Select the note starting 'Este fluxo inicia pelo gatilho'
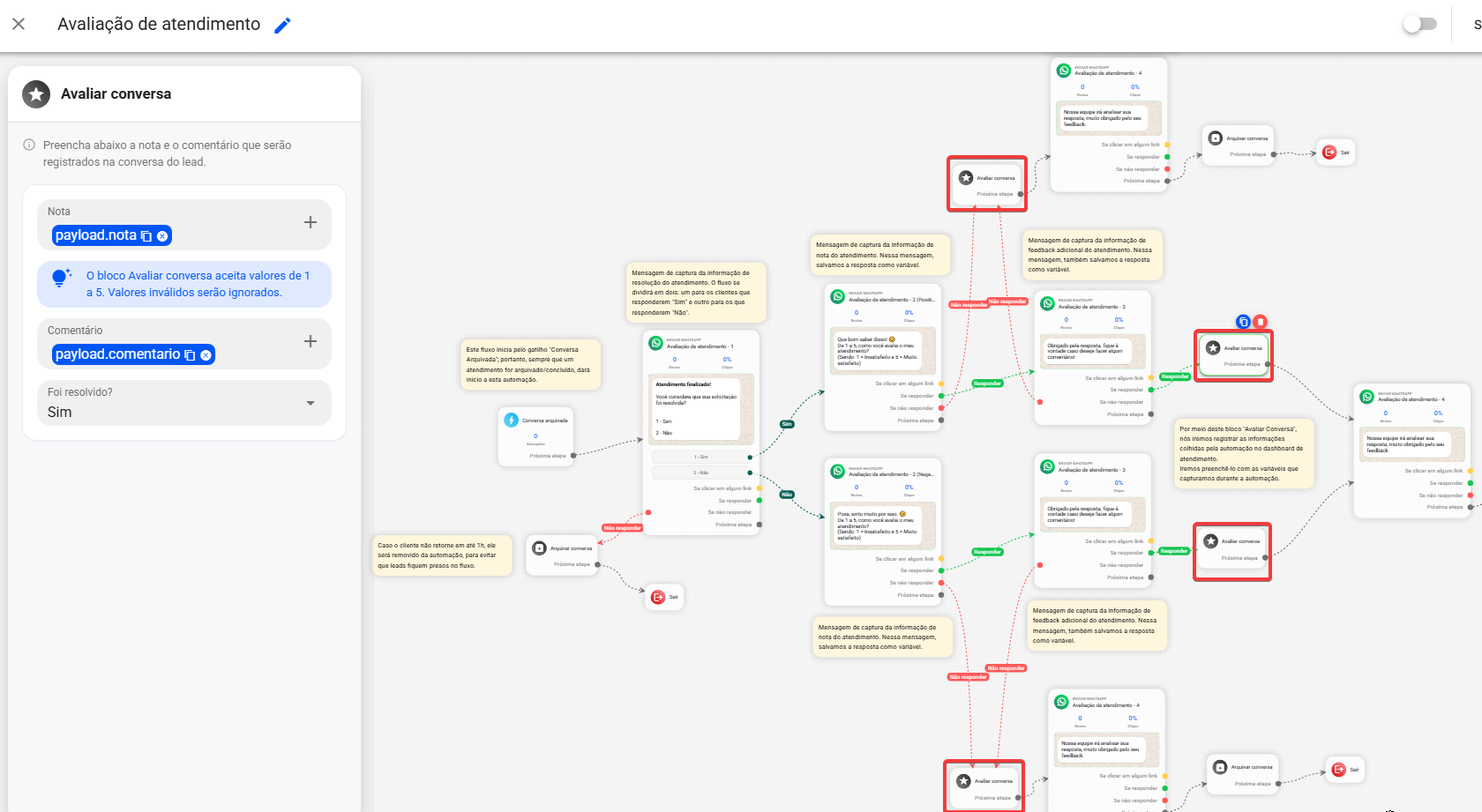Image resolution: width=1482 pixels, height=812 pixels. click(531, 364)
